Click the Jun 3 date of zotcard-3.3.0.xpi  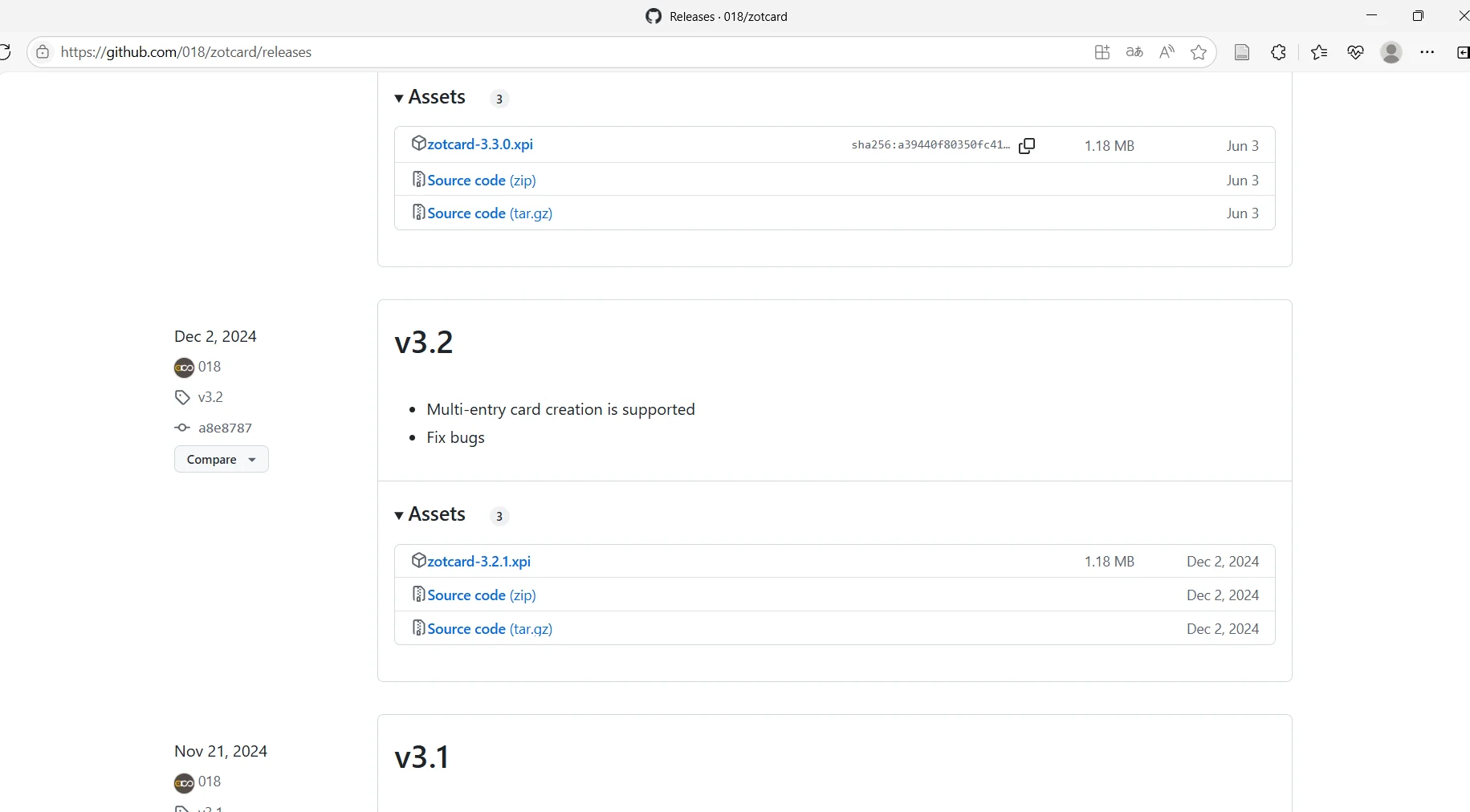pos(1243,146)
